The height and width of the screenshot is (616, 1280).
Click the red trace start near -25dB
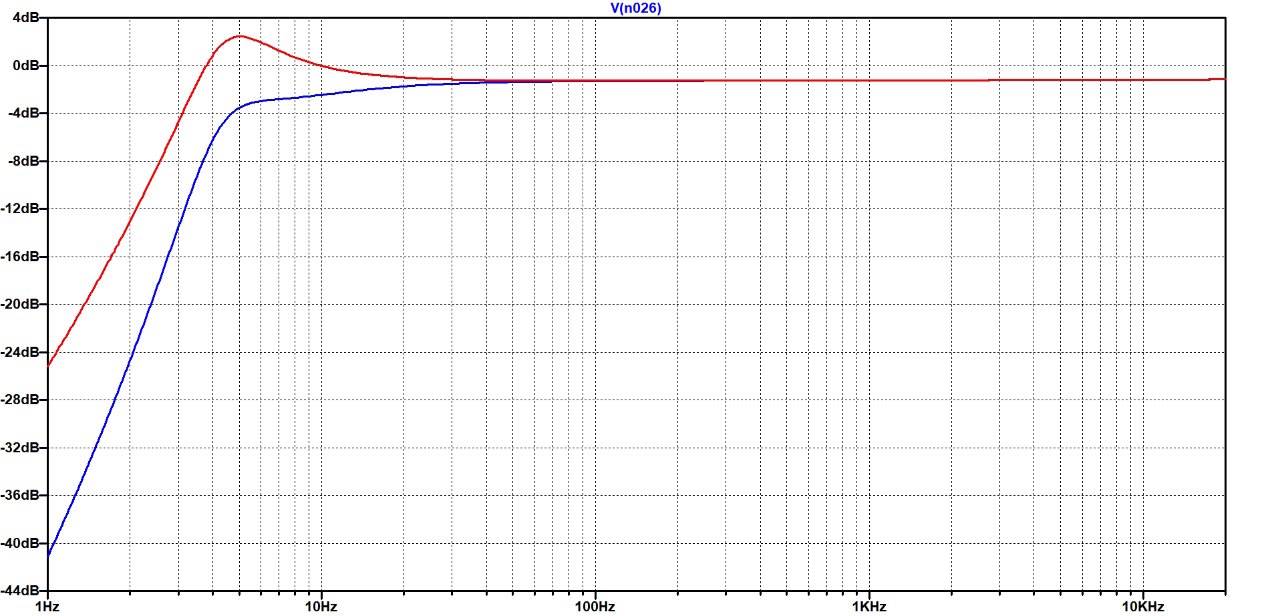pos(49,364)
